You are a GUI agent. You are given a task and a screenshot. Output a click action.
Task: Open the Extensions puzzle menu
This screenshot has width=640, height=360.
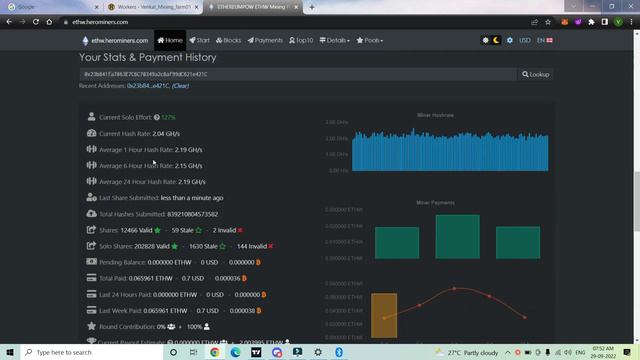[x=591, y=22]
